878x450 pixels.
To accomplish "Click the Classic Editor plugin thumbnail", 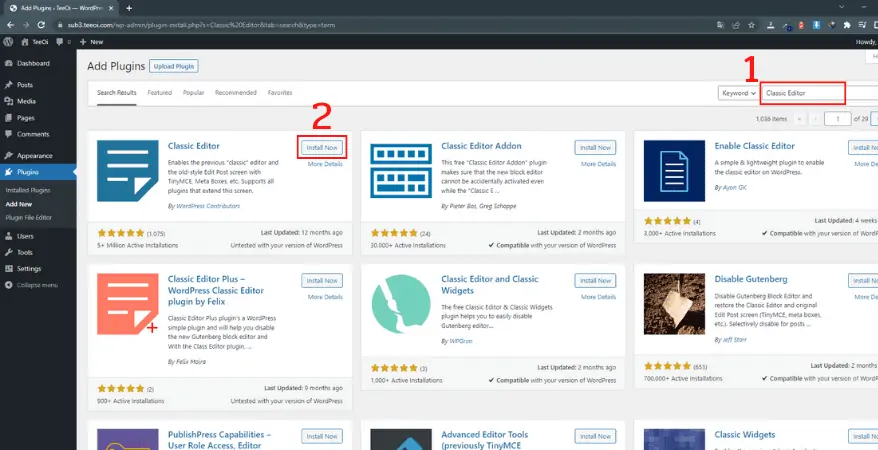I will coord(128,171).
